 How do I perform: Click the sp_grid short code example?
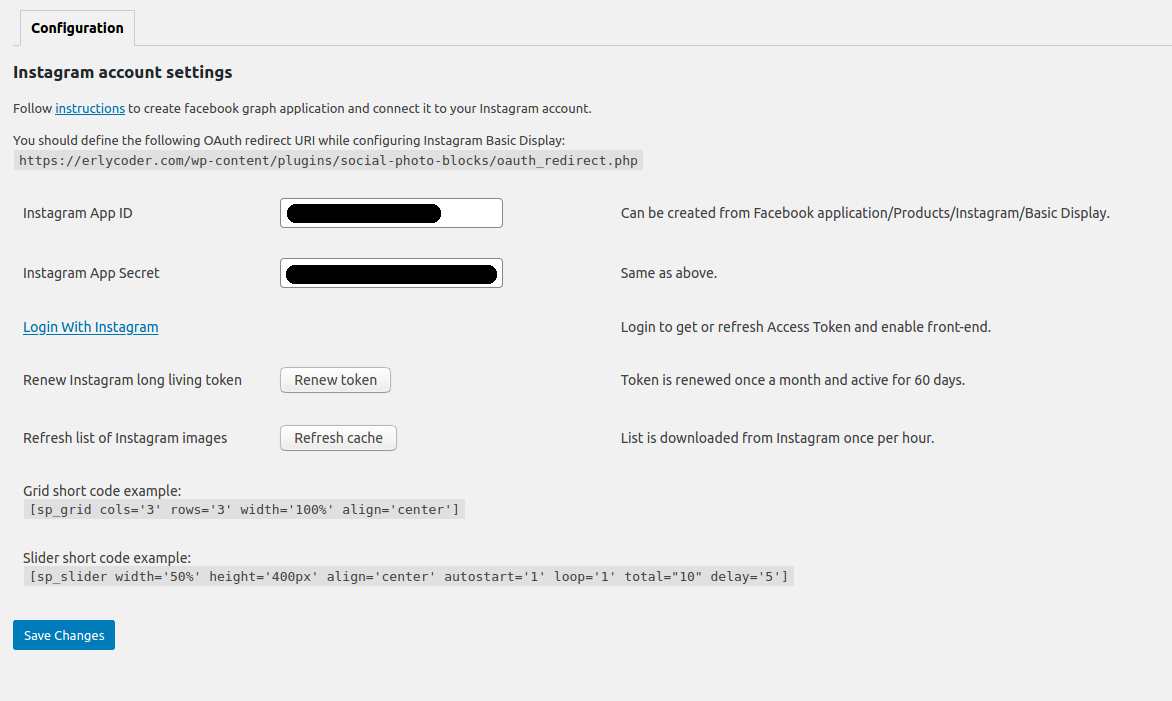pyautogui.click(x=244, y=510)
